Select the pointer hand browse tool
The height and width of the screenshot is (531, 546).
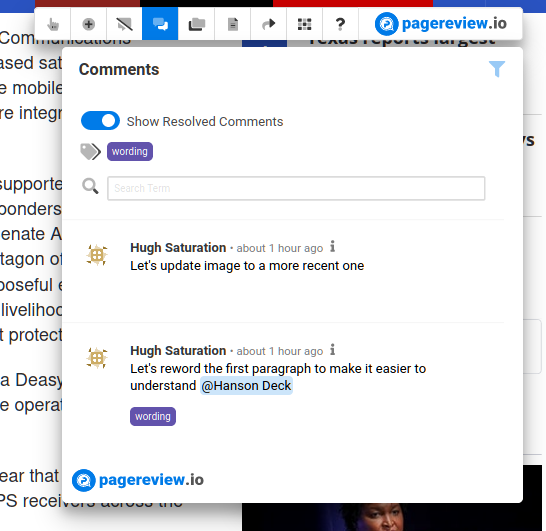pos(53,24)
